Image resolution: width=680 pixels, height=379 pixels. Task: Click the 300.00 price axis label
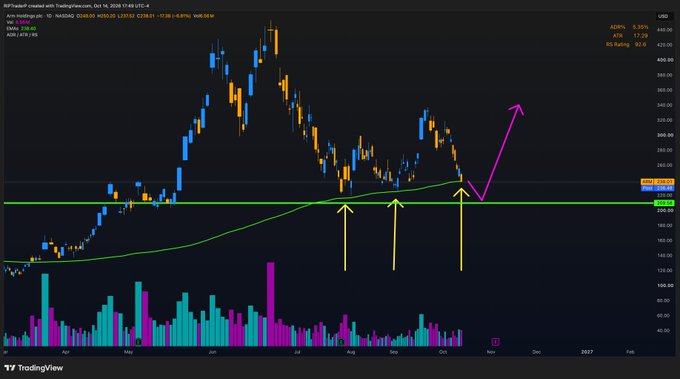(x=664, y=135)
